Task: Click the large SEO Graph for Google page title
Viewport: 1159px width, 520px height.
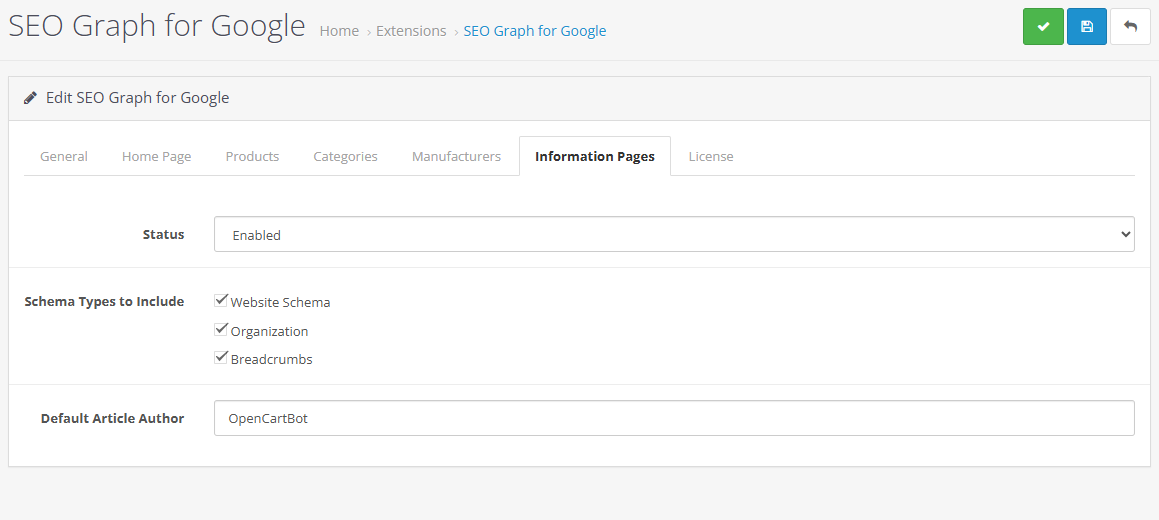Action: (157, 26)
